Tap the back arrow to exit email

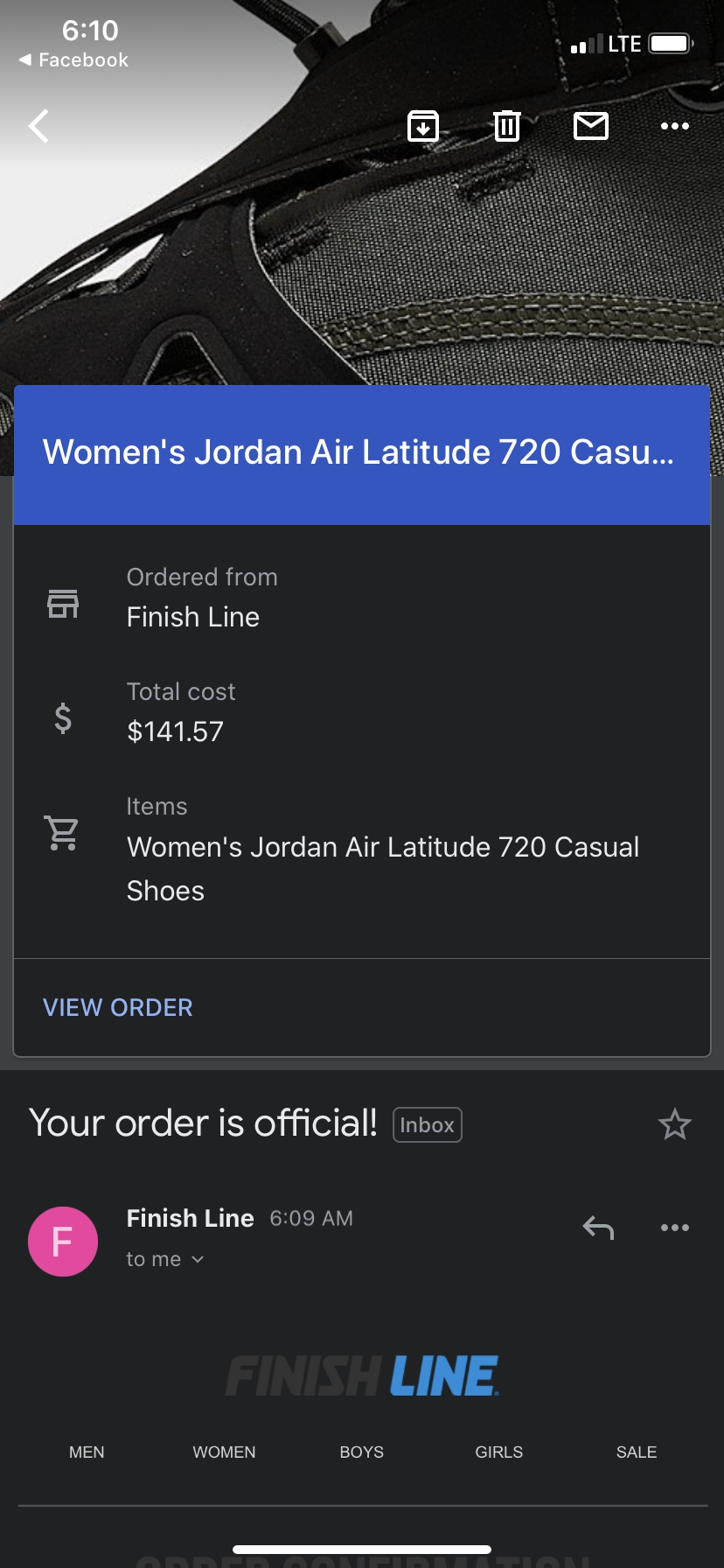pyautogui.click(x=38, y=126)
